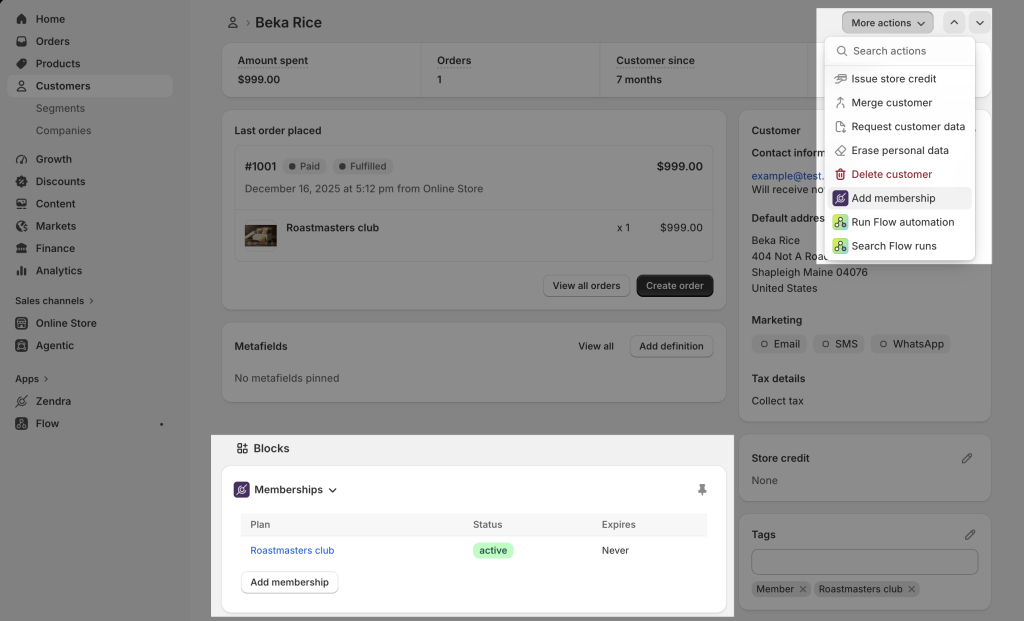Open Orders in the sidebar

[52, 41]
